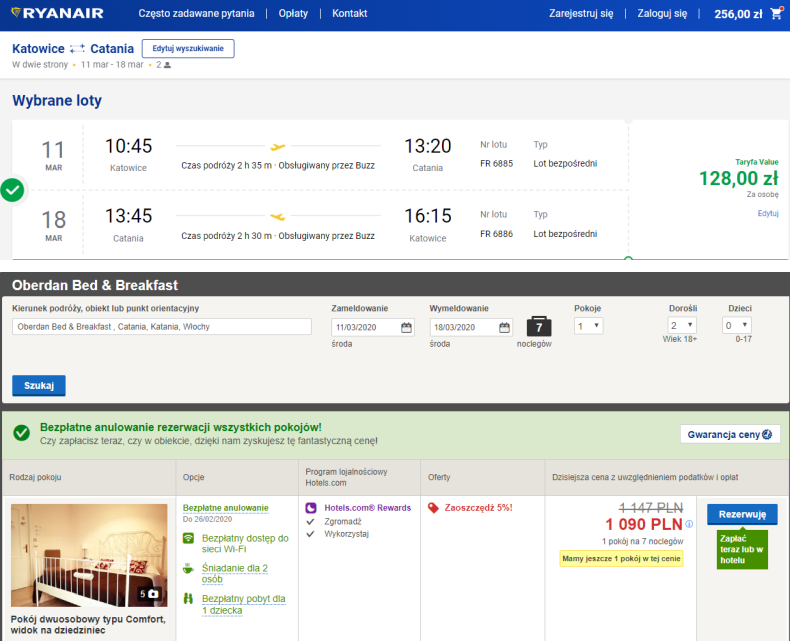Viewport: 790px width, 641px height.
Task: Click the price guarantee help icon
Action: (x=767, y=434)
